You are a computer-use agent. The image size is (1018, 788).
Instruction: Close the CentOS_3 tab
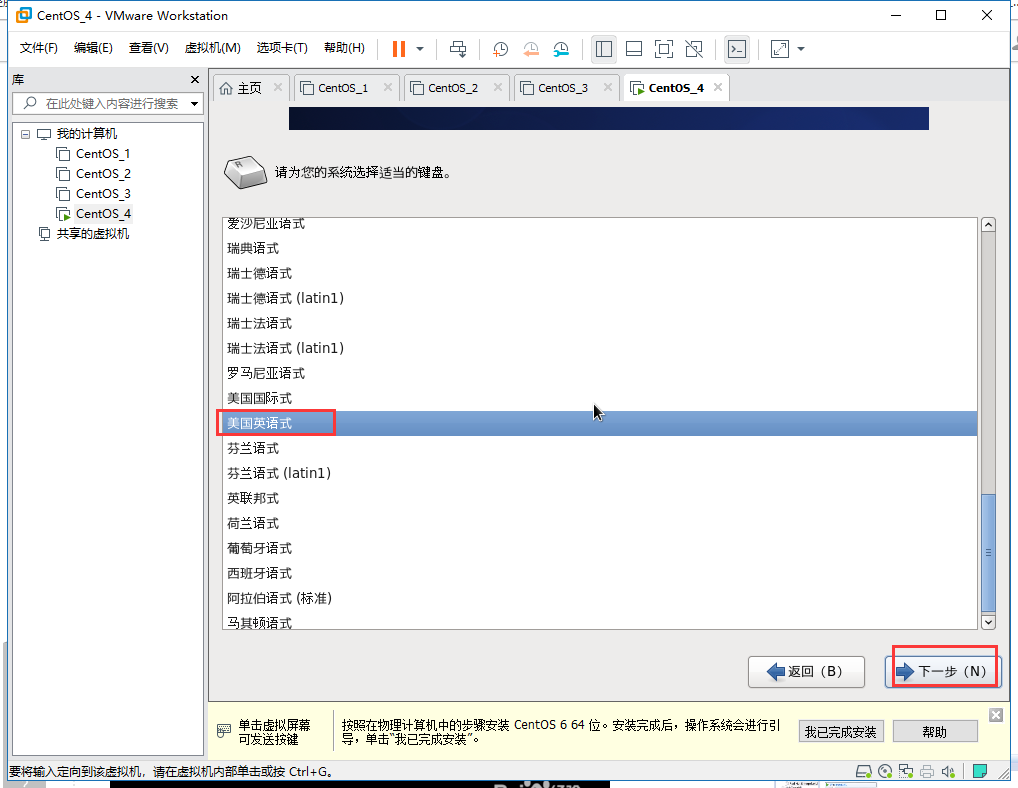(608, 87)
